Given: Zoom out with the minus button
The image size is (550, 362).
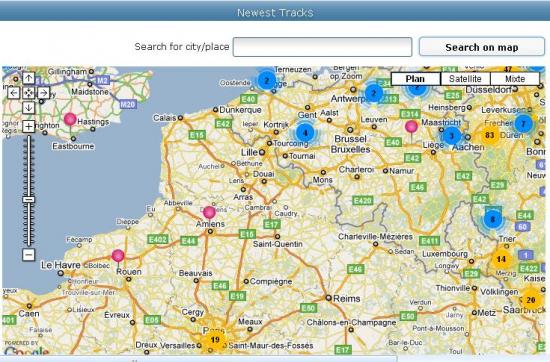Looking at the screenshot, I should point(28,254).
